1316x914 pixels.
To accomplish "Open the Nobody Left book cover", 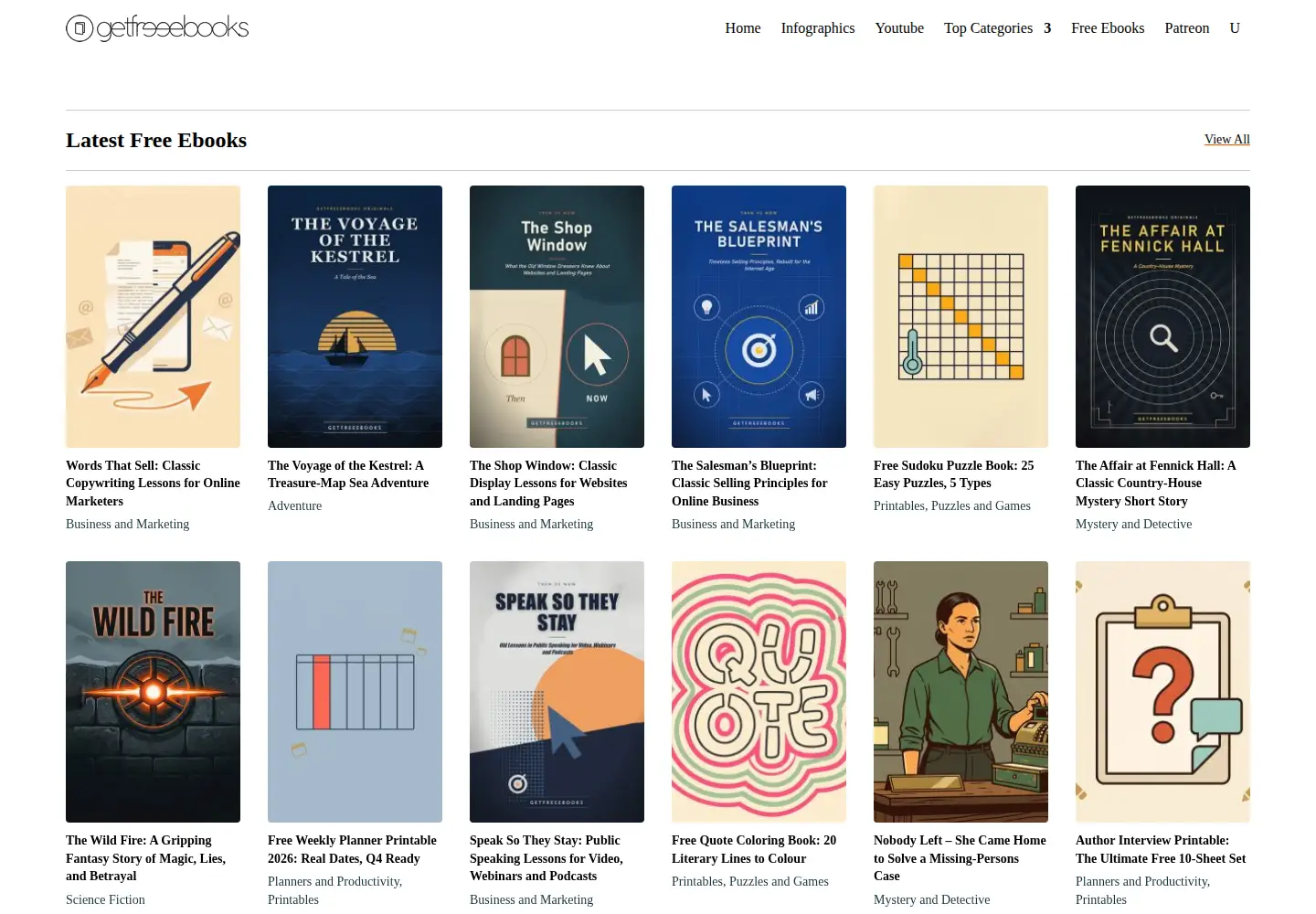I will click(960, 692).
